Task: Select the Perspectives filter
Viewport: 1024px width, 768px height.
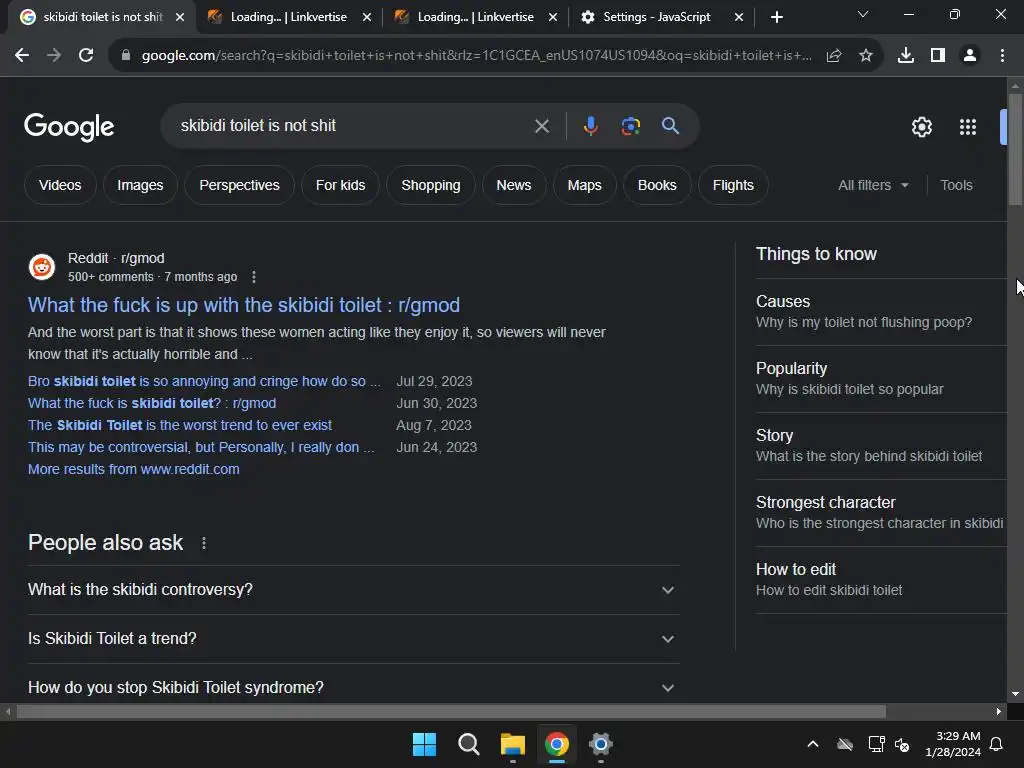Action: click(240, 185)
